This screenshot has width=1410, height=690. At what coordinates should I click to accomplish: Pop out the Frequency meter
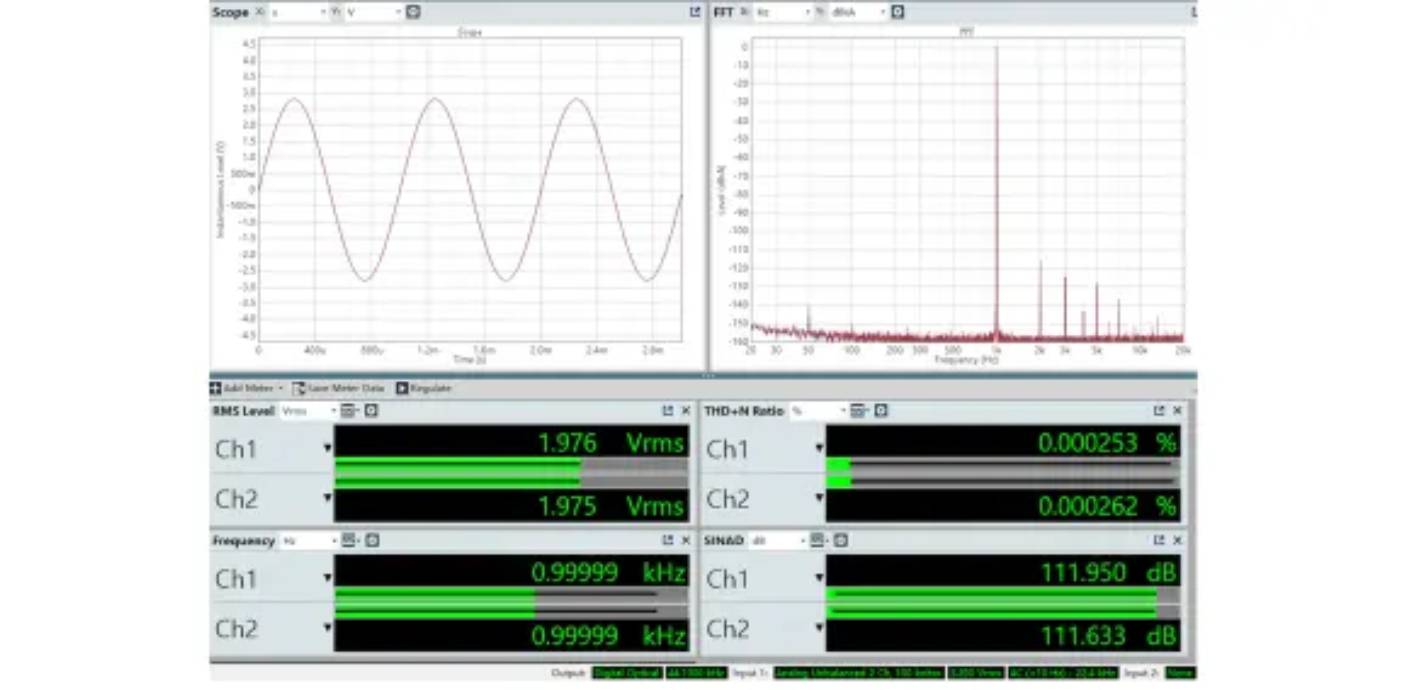(668, 540)
